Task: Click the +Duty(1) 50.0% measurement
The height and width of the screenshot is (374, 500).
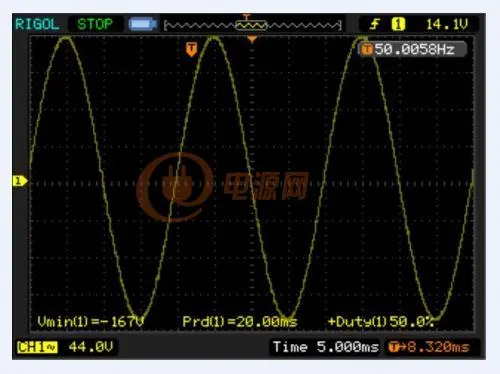Action: coord(381,322)
